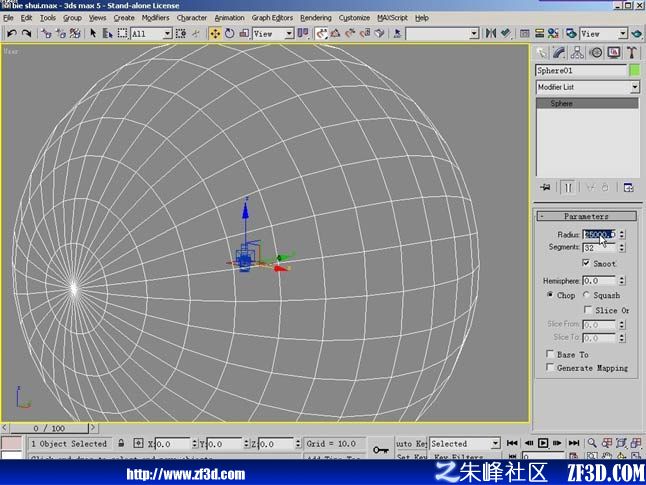Open the Rendering menu
Screen dimensions: 646x485
[316, 18]
